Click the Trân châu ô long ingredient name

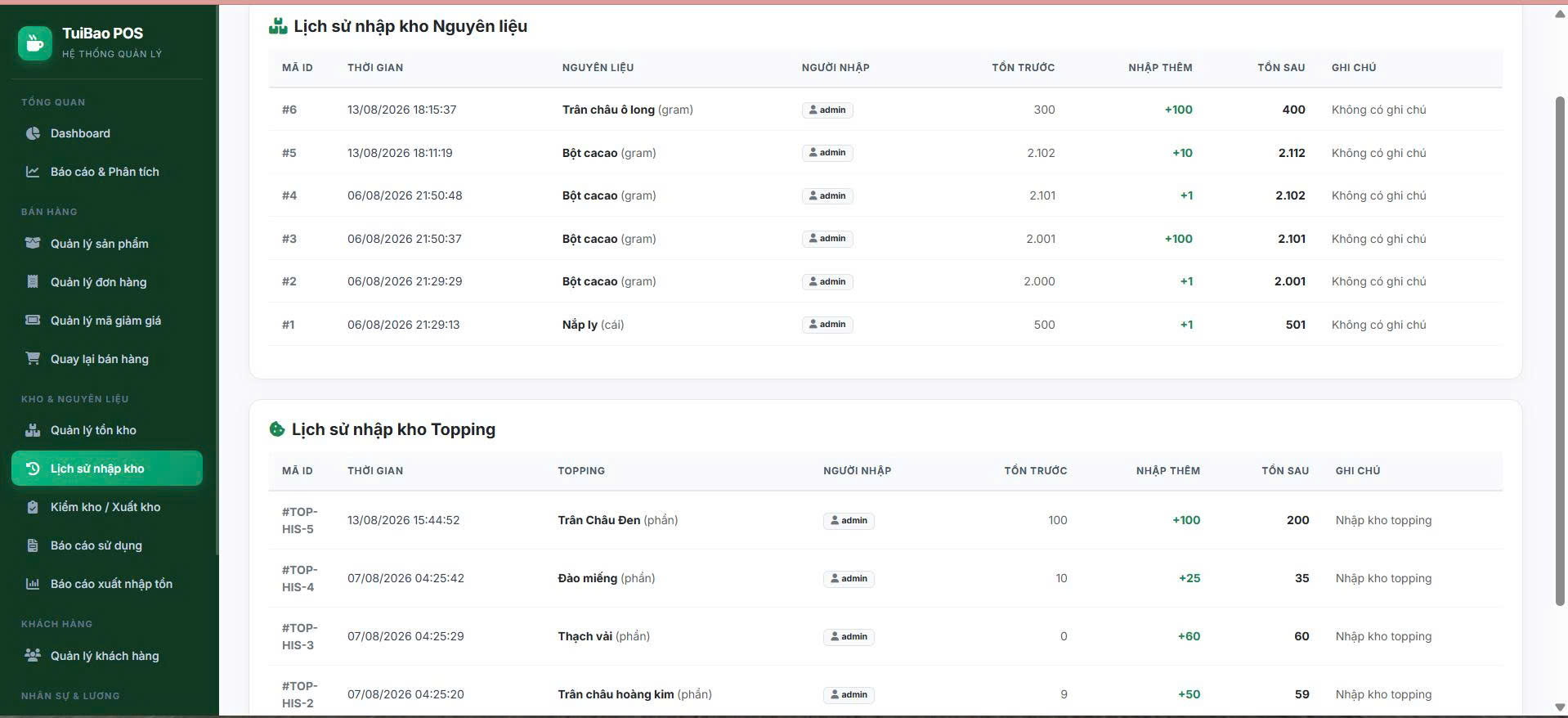pos(608,110)
